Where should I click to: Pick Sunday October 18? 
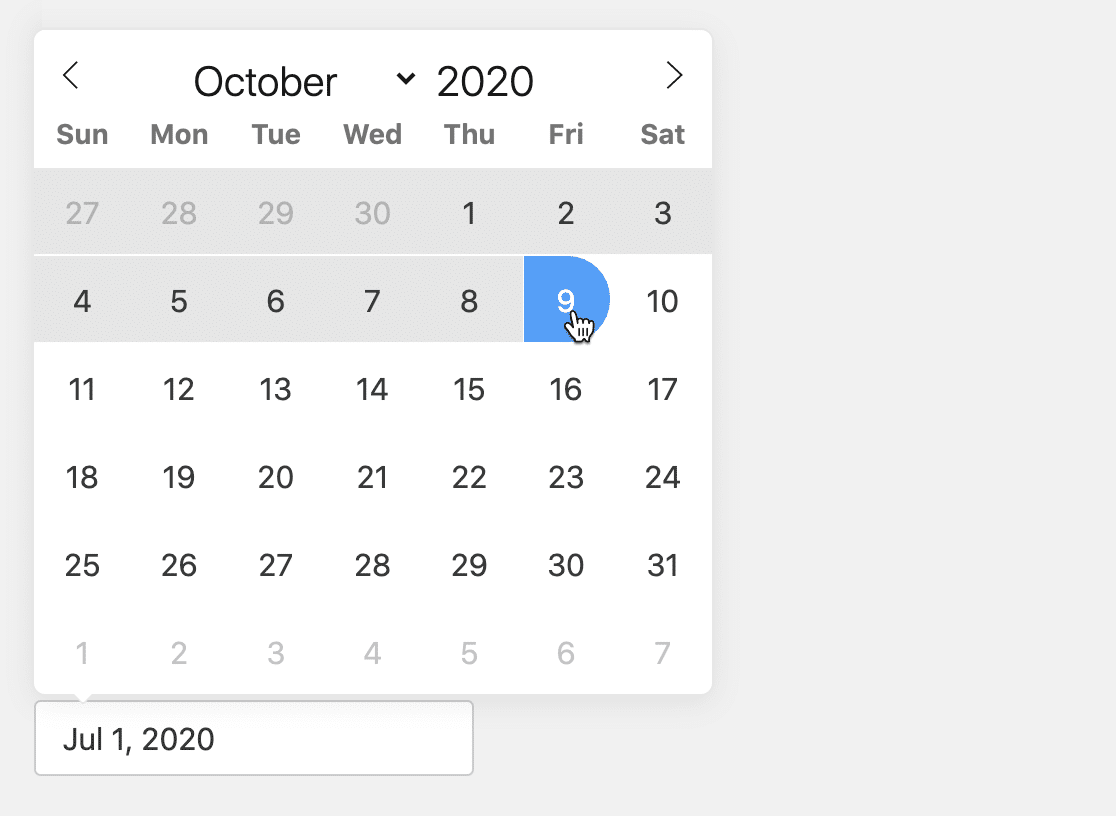coord(82,477)
